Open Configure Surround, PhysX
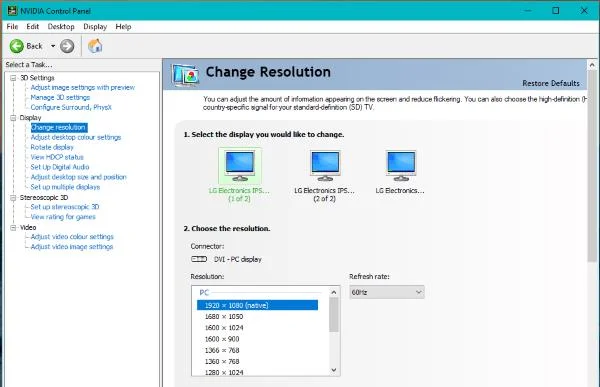Screen dimensions: 600x387 click(71, 107)
